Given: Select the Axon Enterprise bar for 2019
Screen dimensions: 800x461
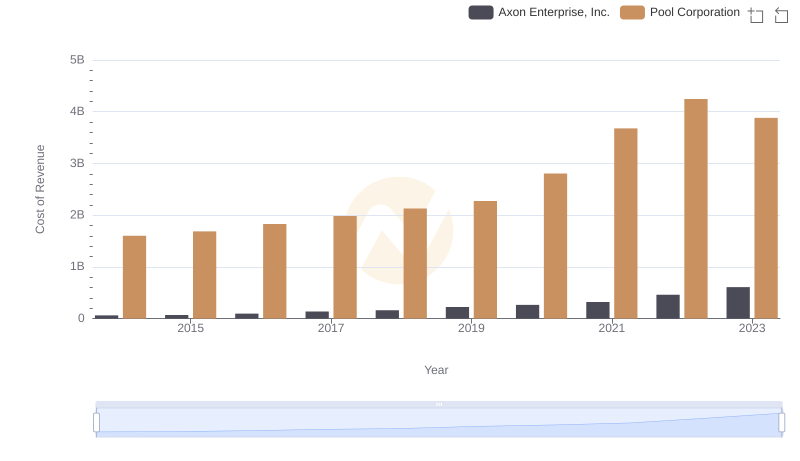Looking at the screenshot, I should (x=457, y=313).
